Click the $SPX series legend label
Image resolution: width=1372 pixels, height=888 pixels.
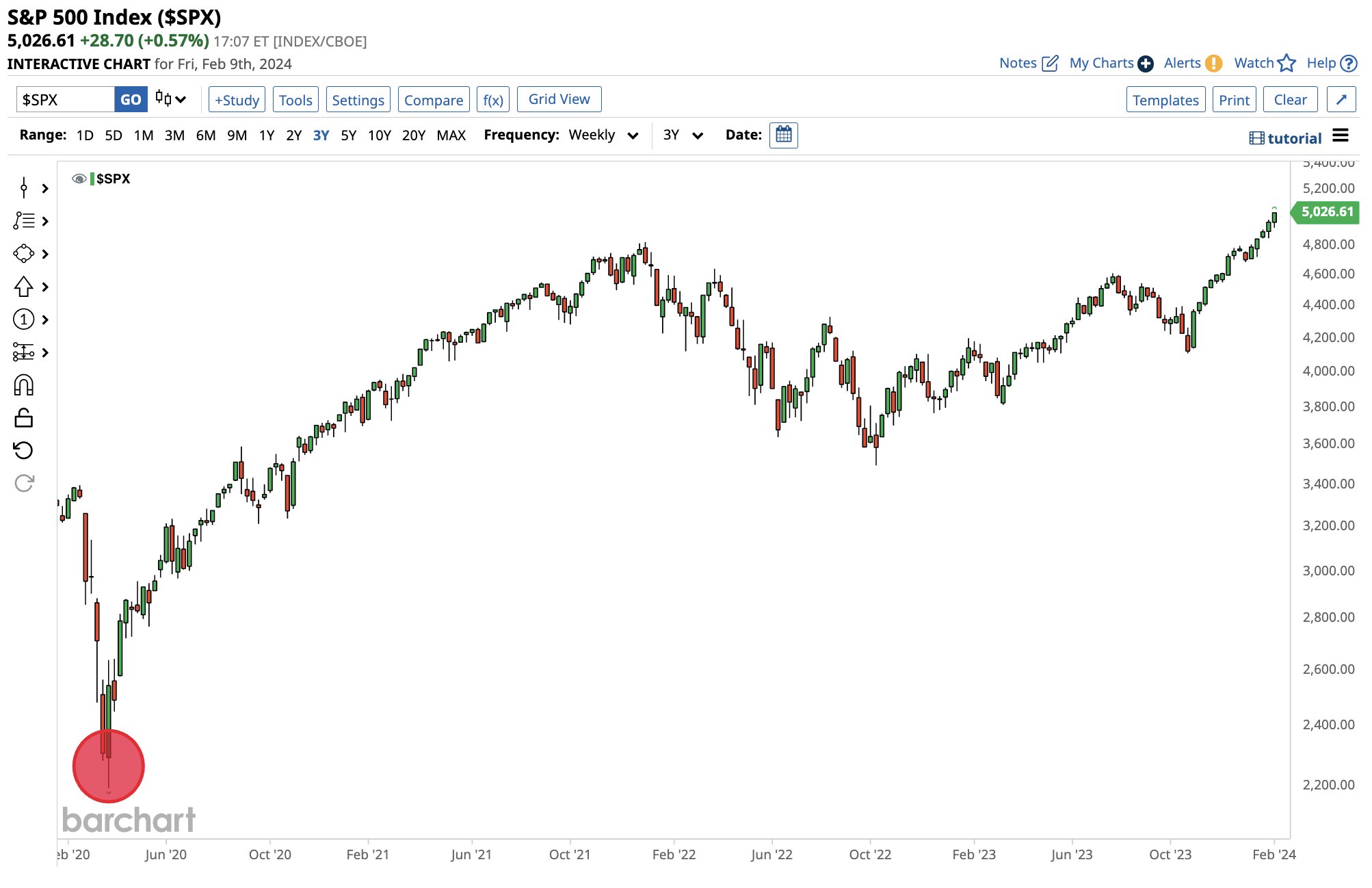114,179
